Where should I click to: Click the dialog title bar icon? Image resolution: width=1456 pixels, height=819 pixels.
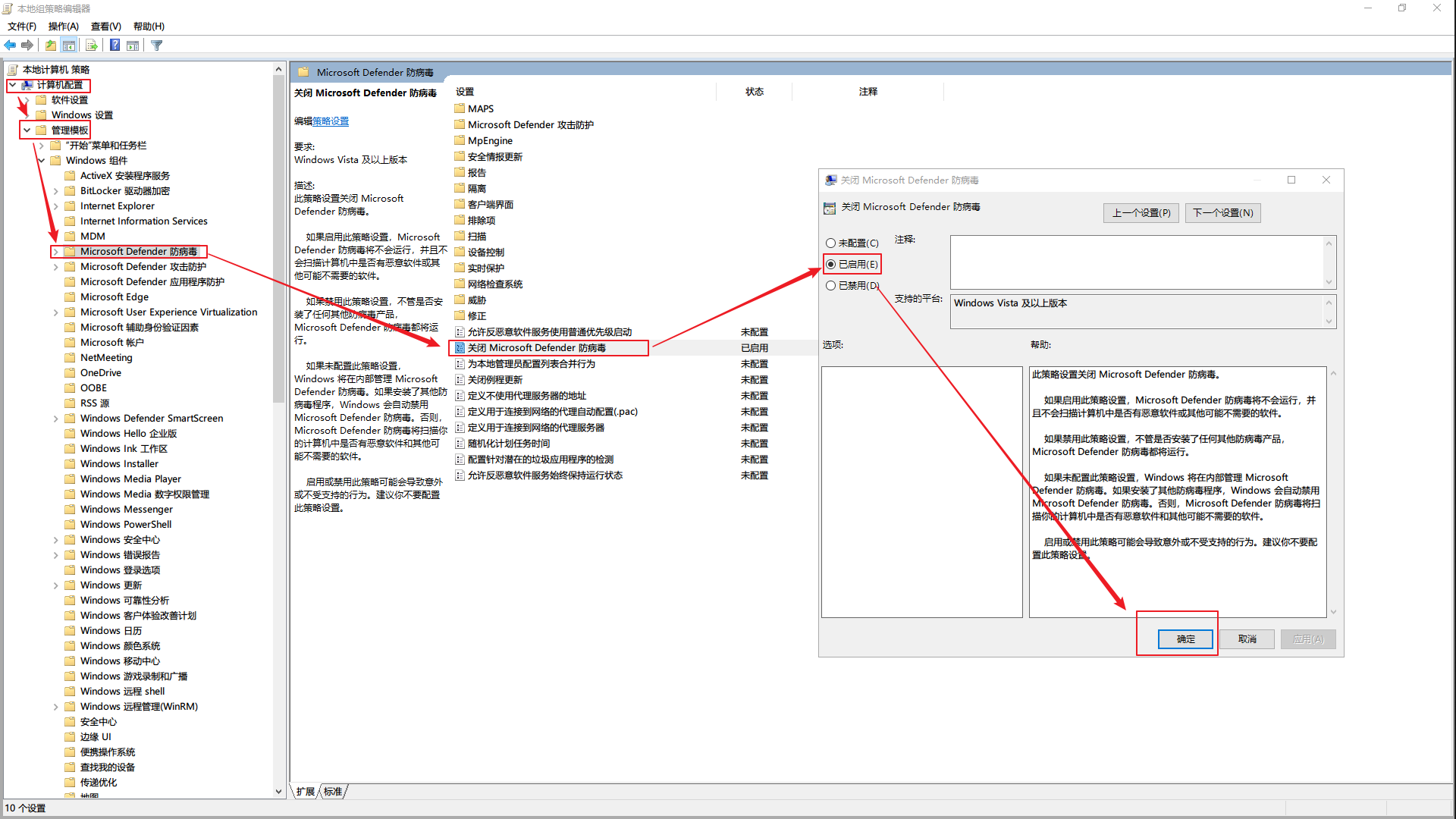point(830,180)
